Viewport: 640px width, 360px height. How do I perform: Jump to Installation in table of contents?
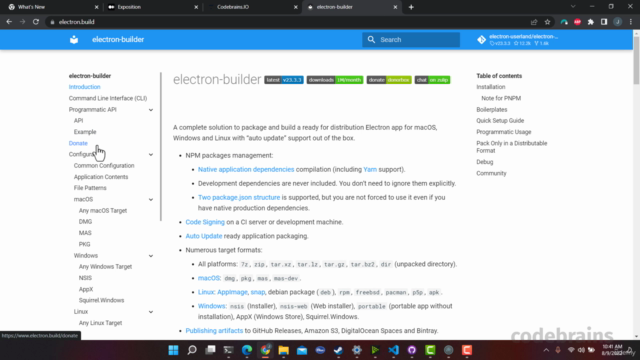[491, 87]
